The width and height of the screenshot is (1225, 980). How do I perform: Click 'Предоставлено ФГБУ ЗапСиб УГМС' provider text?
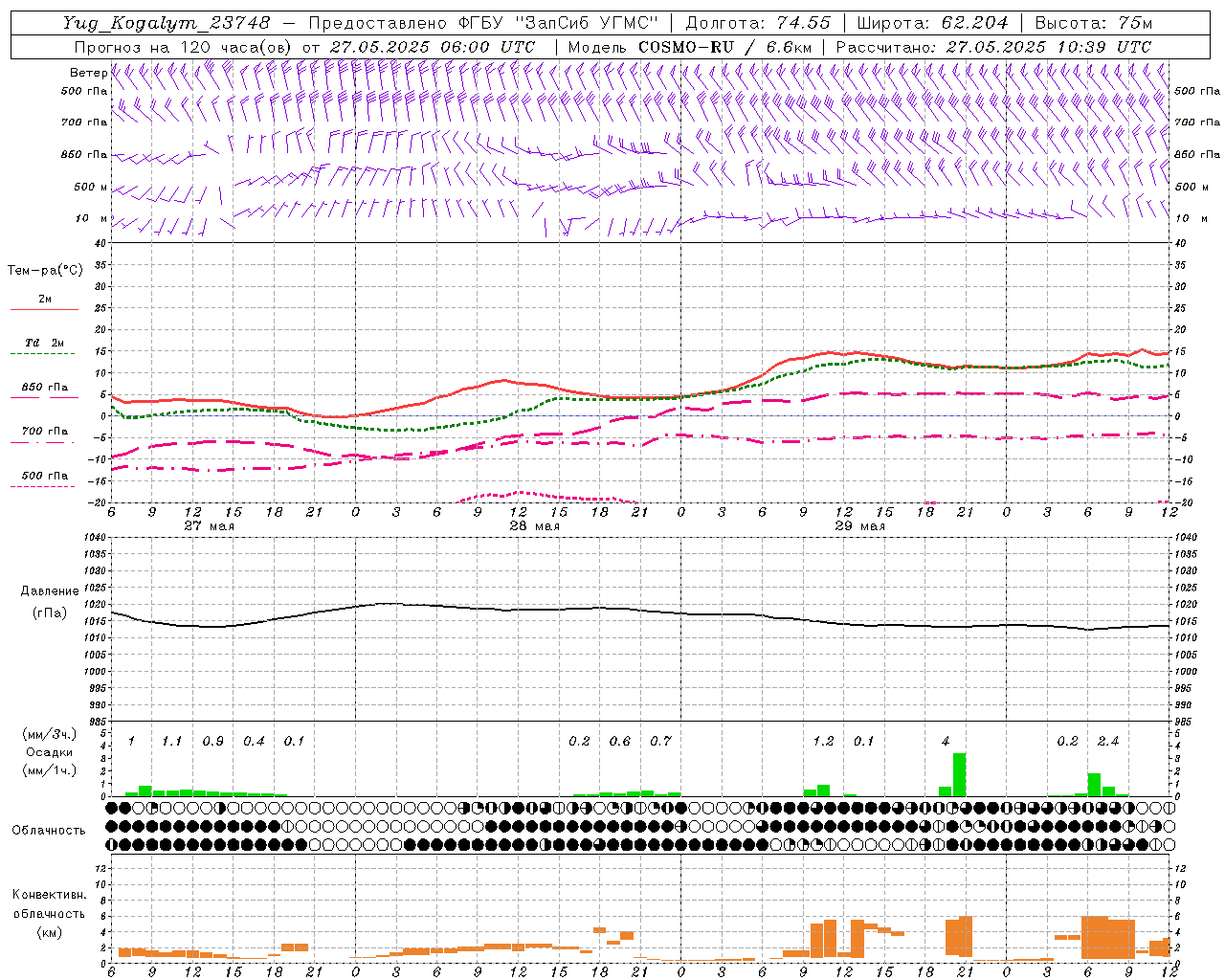click(x=483, y=23)
